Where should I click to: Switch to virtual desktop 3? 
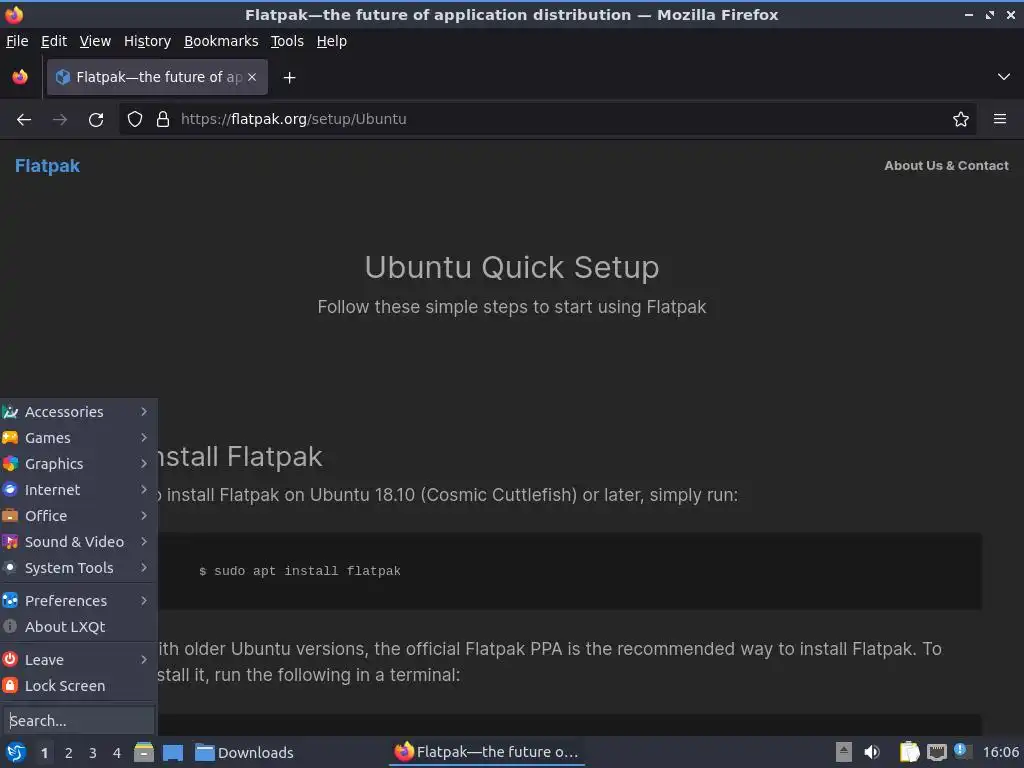point(93,753)
